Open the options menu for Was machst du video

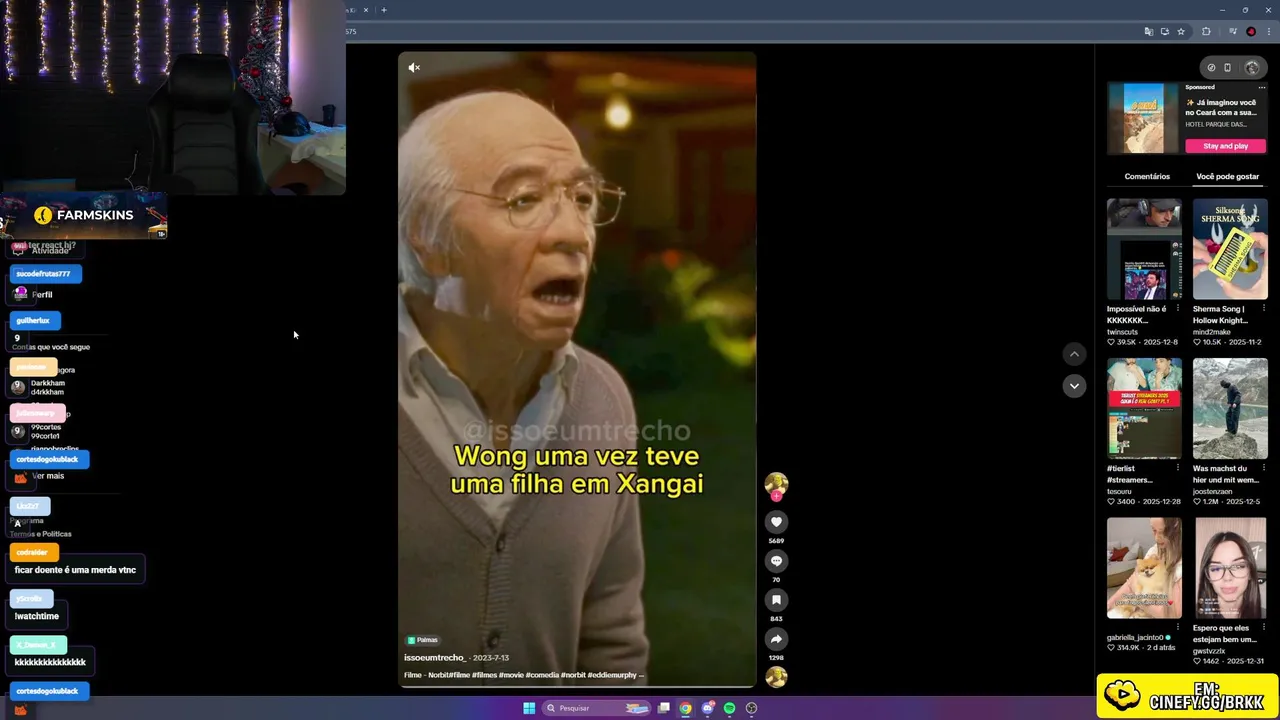[x=1263, y=468]
